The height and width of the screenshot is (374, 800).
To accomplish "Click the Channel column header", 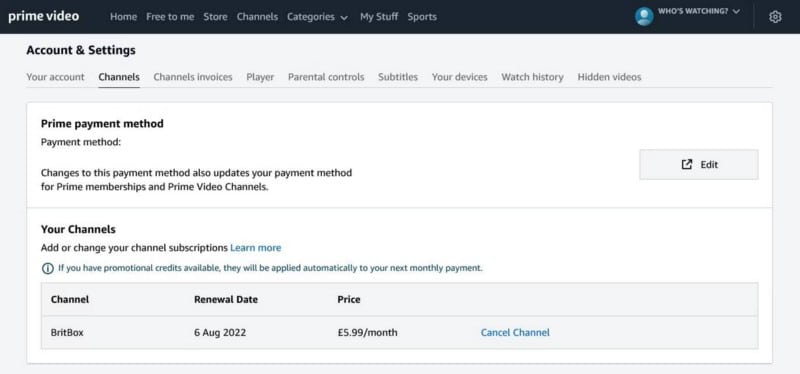I will (x=70, y=300).
